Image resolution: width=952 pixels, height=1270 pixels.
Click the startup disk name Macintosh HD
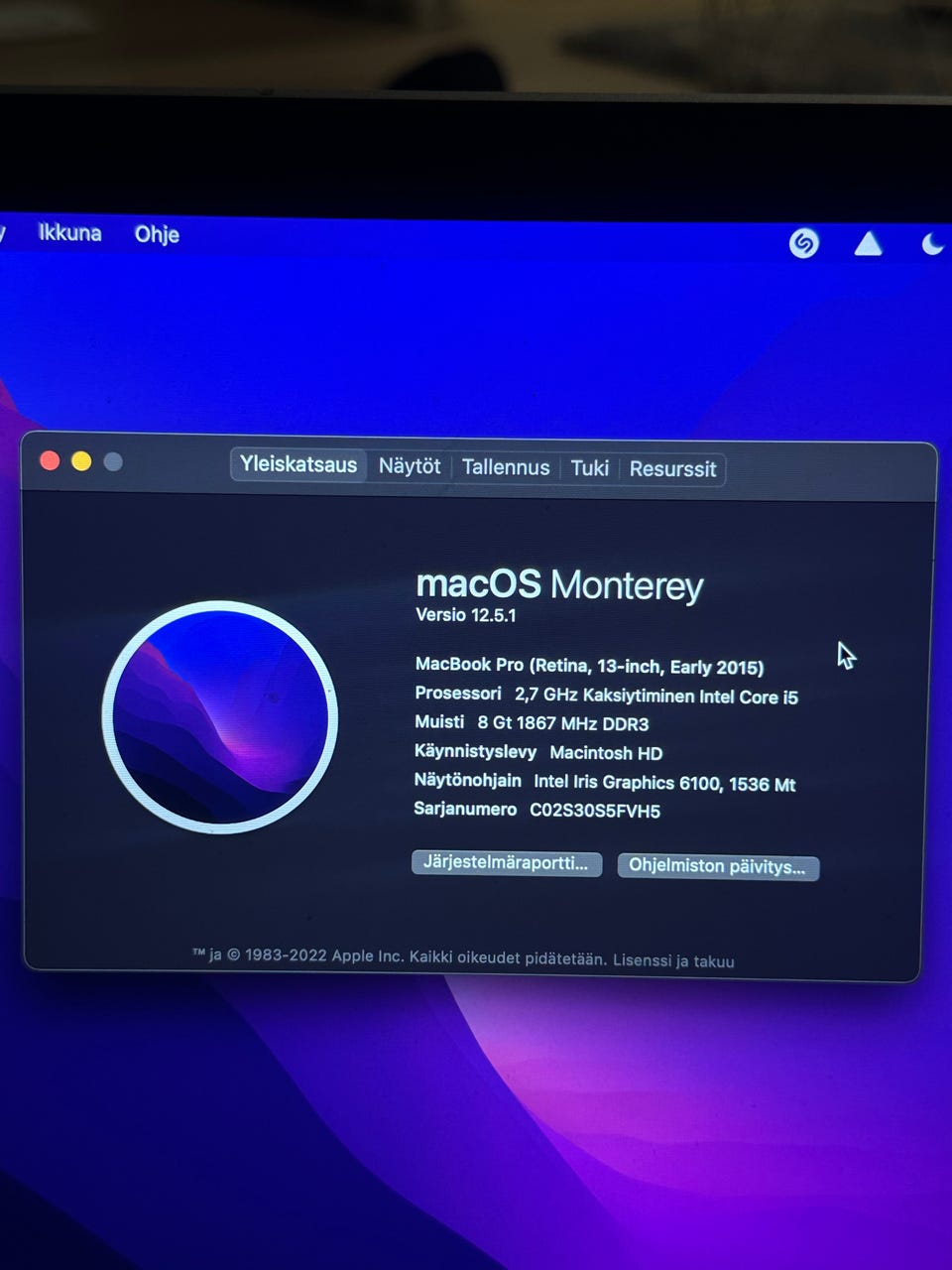tap(606, 753)
